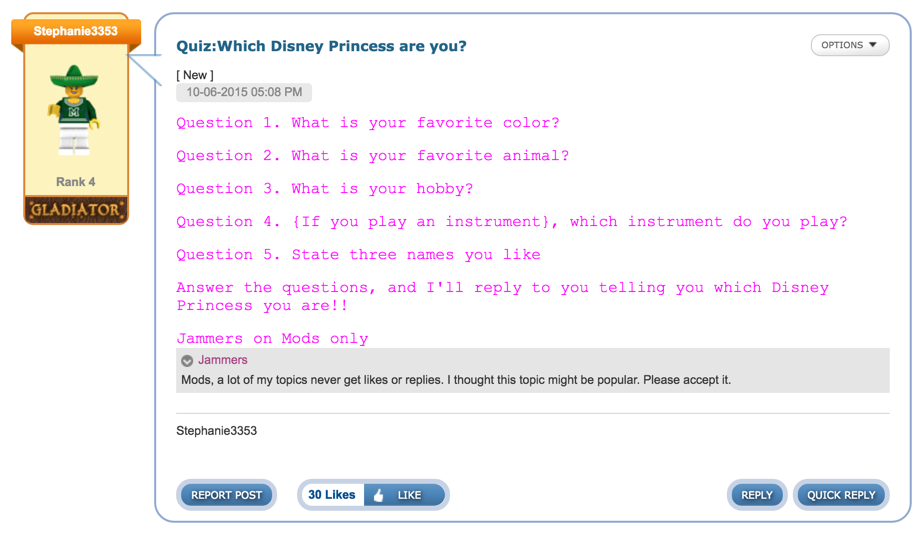Select the Rank 4 label
The width and height of the screenshot is (924, 533).
tap(76, 182)
